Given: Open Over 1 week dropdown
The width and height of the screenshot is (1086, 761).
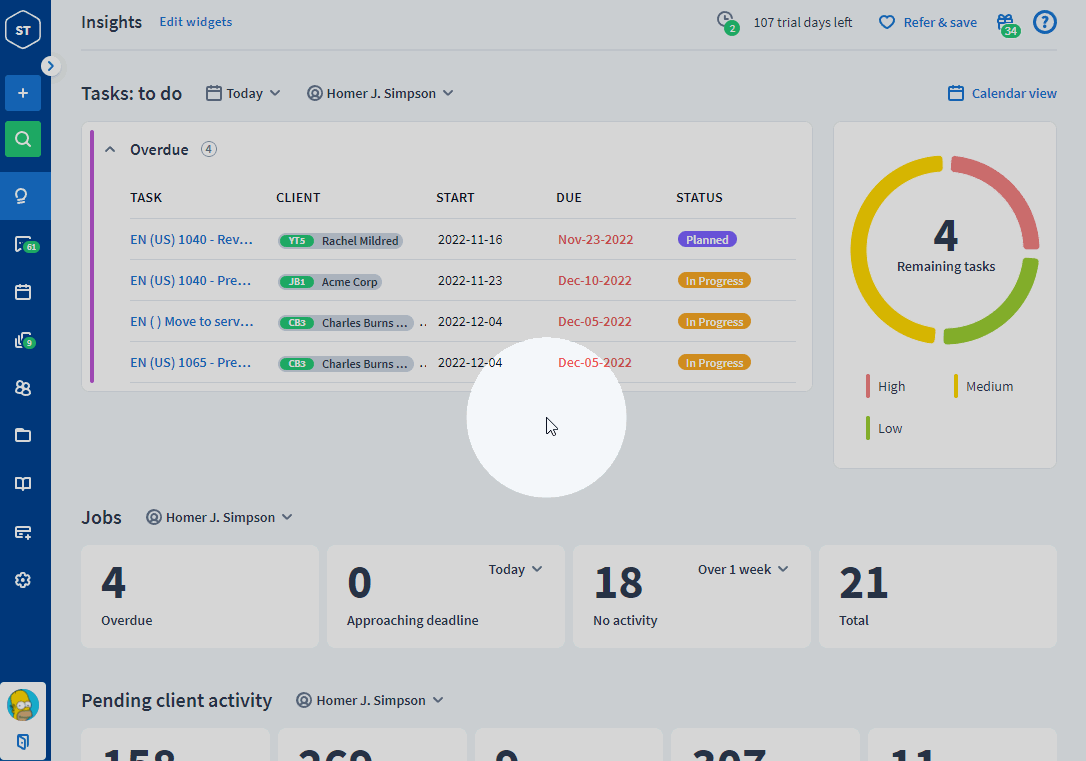Looking at the screenshot, I should 743,569.
